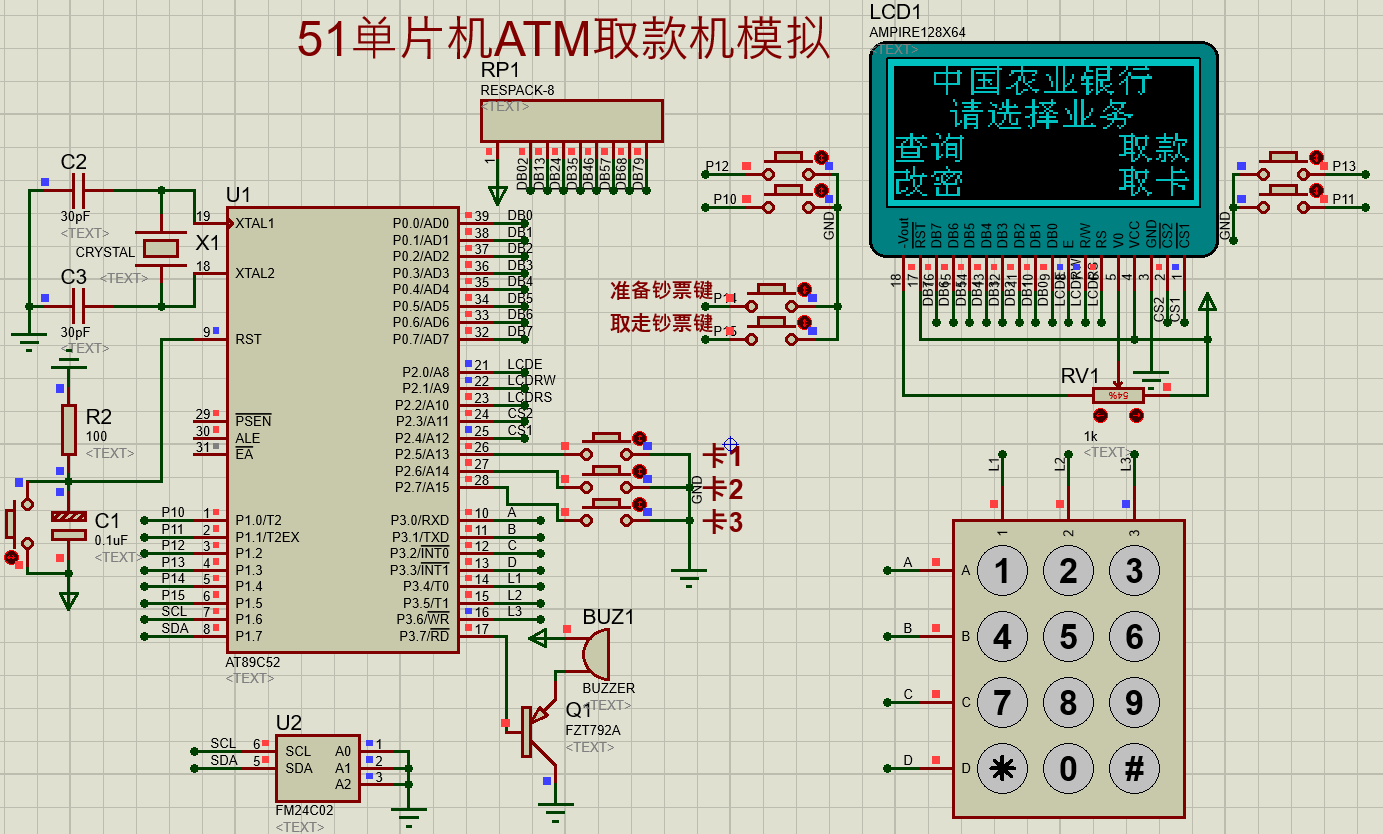Image resolution: width=1383 pixels, height=834 pixels.
Task: Click the U2 FM24C02 EEPROM chip
Action: [x=316, y=768]
